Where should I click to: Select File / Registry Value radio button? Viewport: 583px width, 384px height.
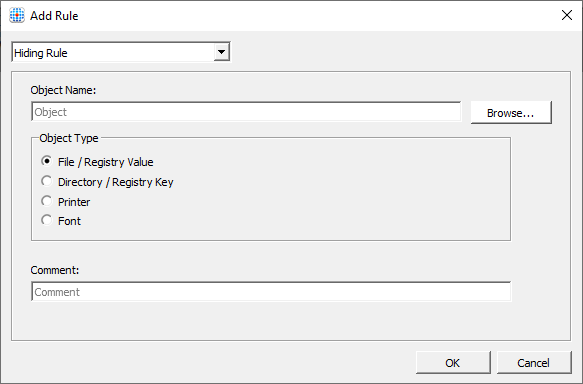click(46, 161)
